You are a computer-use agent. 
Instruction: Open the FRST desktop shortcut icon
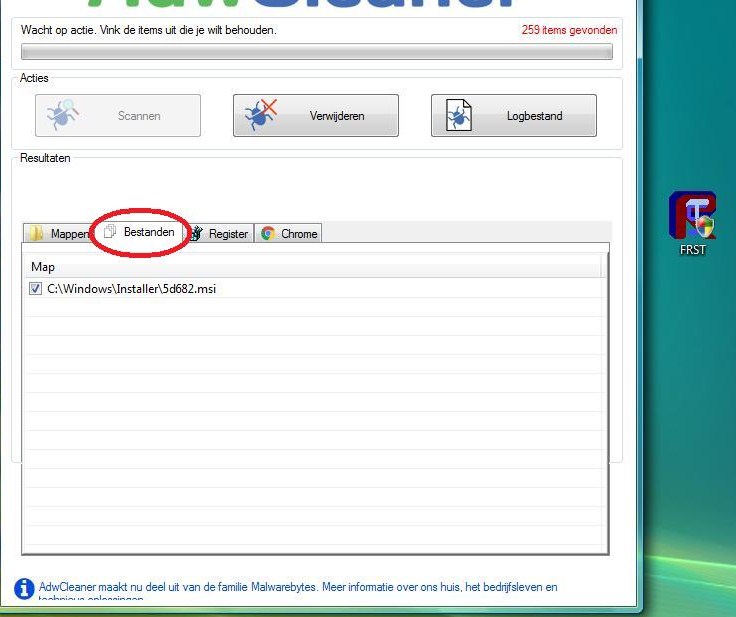692,215
